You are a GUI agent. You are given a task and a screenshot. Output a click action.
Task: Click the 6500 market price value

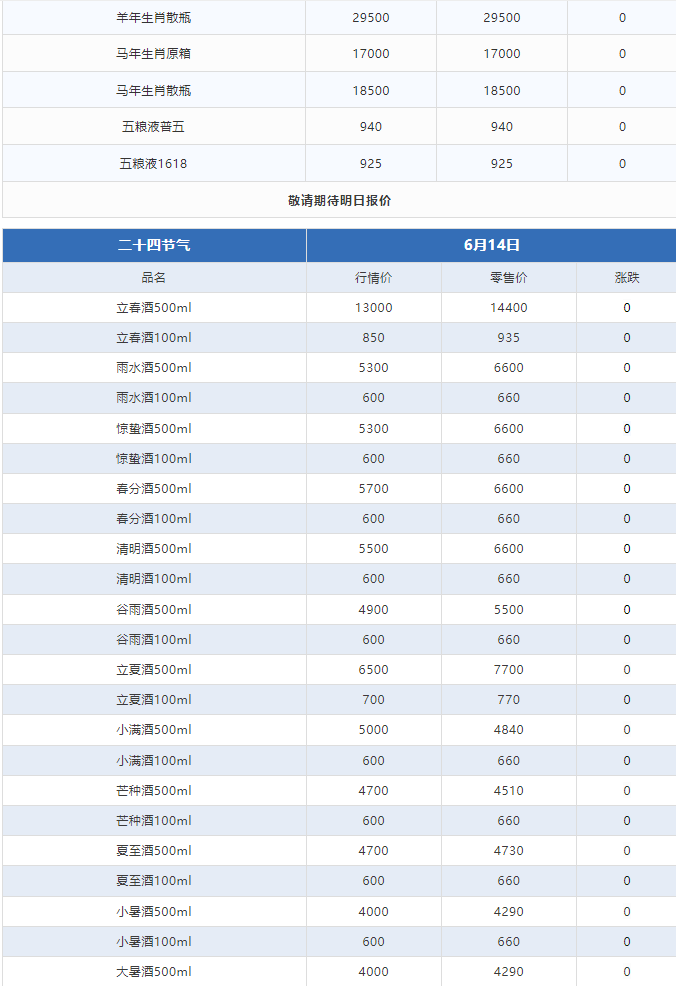374,670
